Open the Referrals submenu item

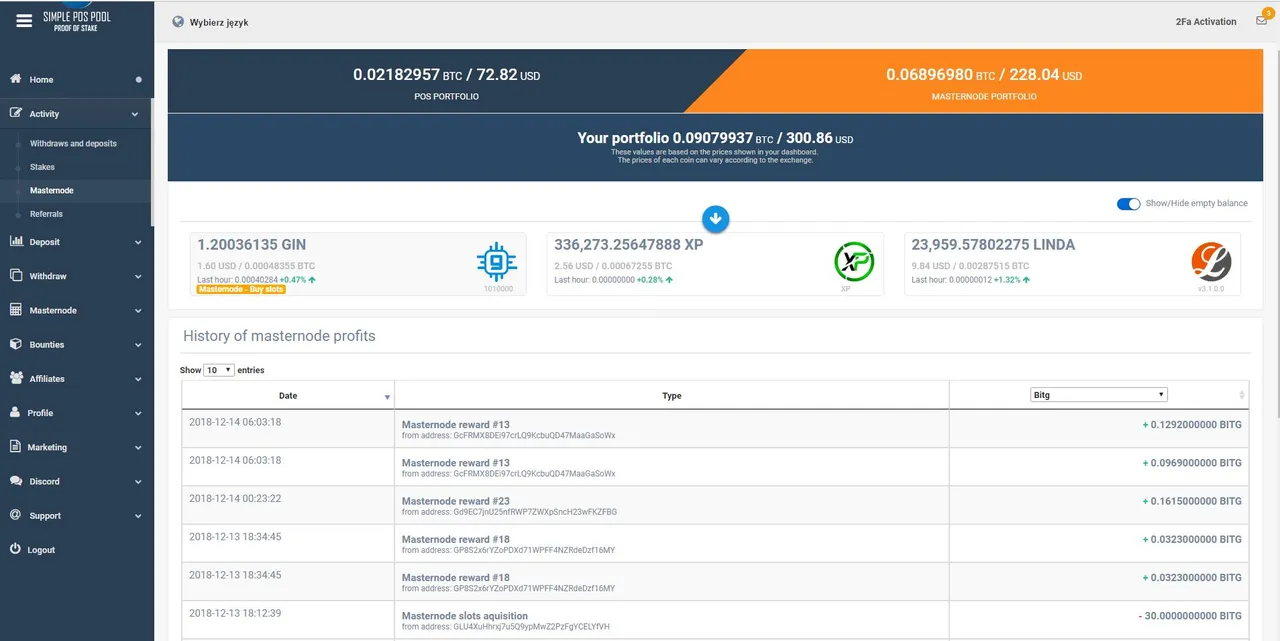coord(46,214)
